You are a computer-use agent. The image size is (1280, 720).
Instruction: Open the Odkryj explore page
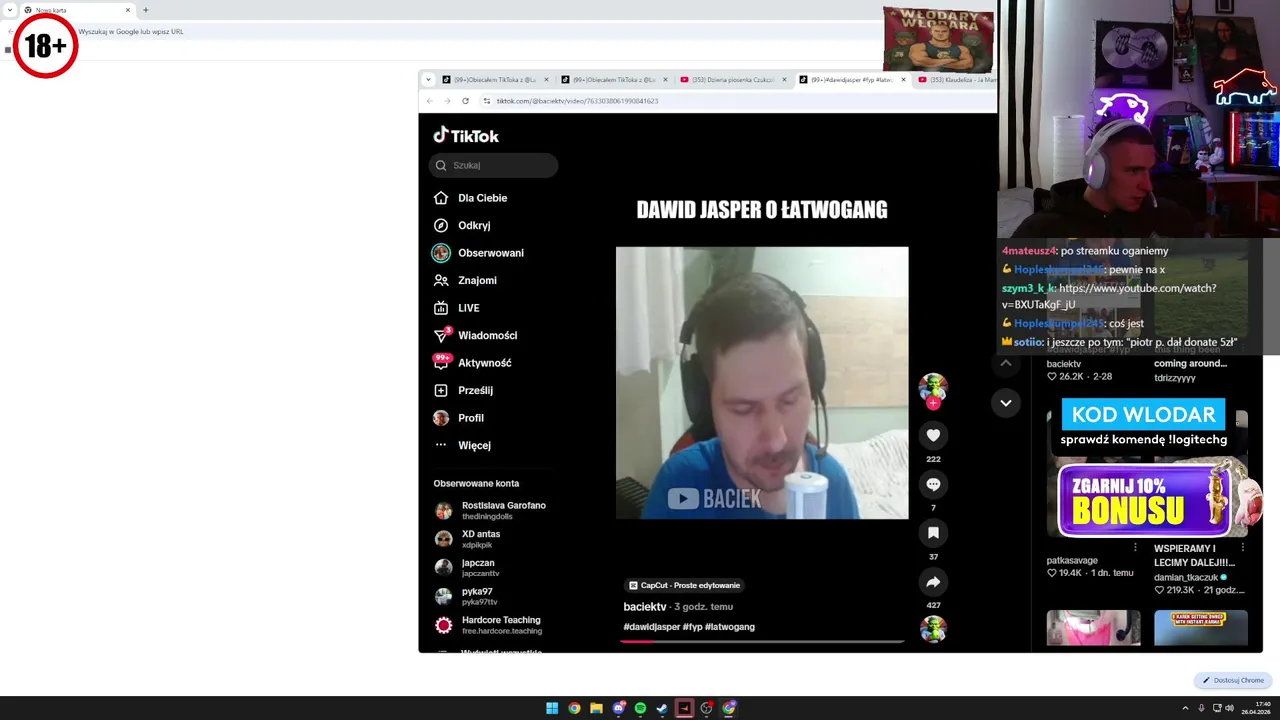click(462, 225)
